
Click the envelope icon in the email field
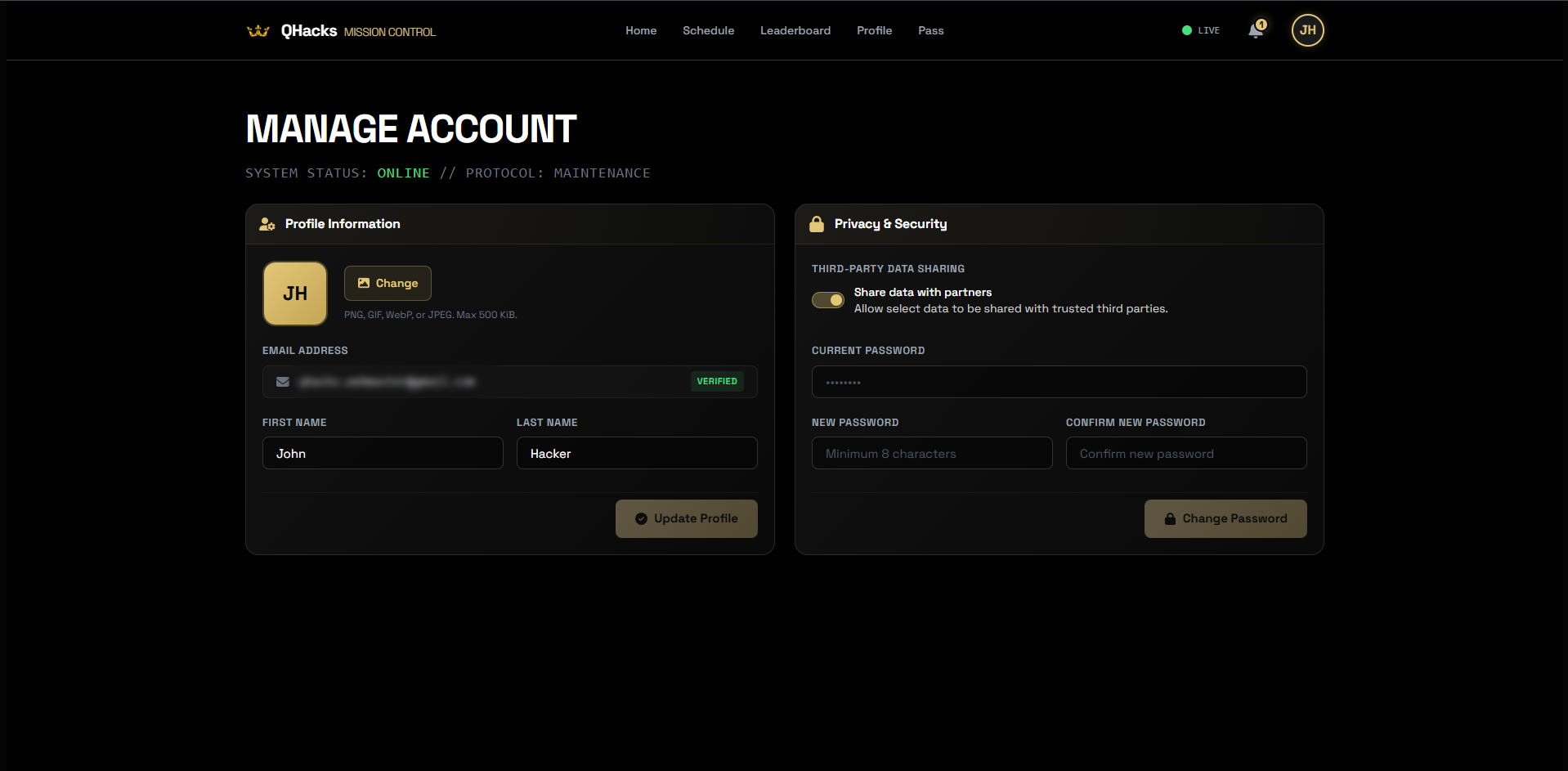(282, 381)
